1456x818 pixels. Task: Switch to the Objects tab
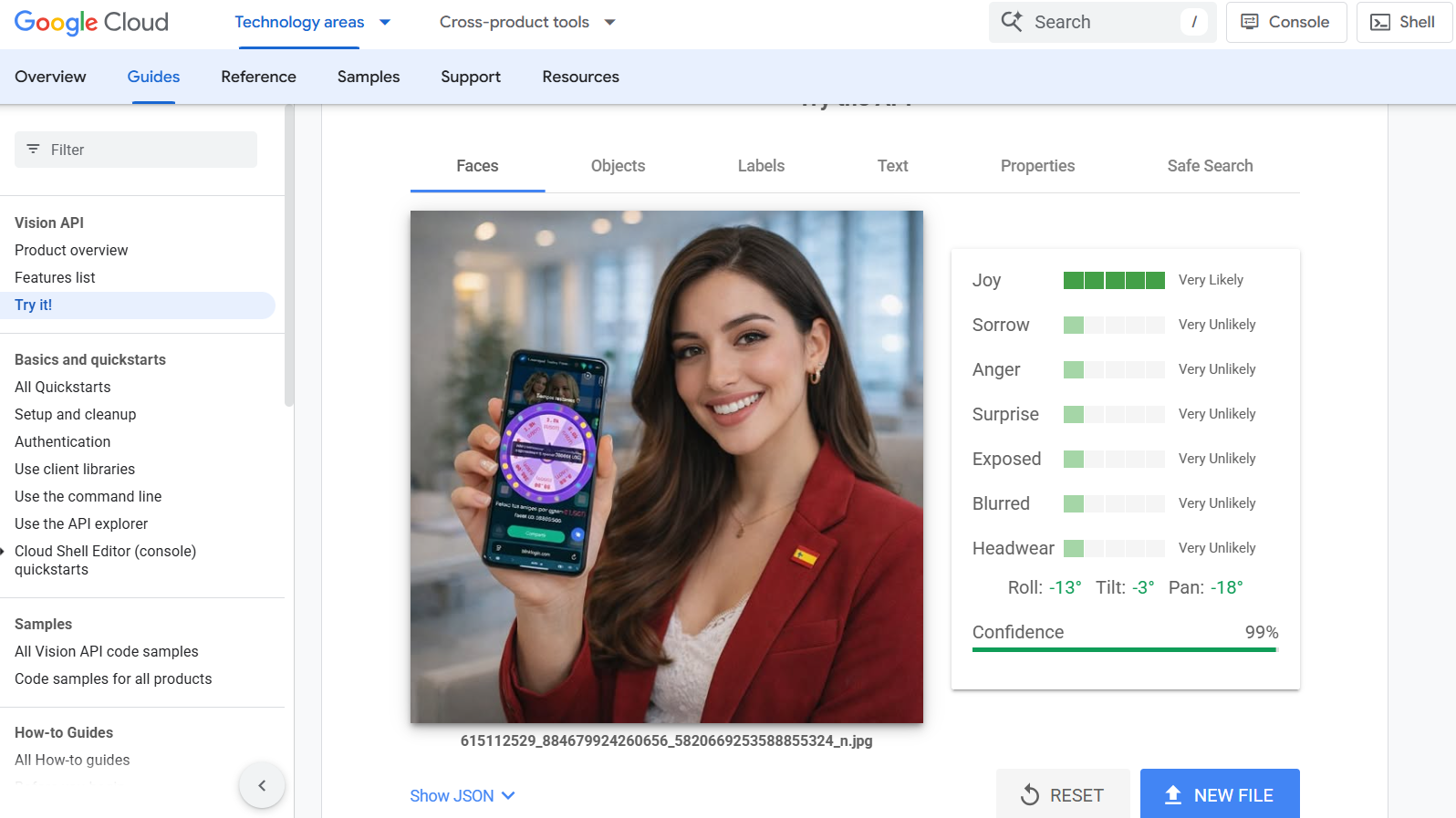point(618,166)
